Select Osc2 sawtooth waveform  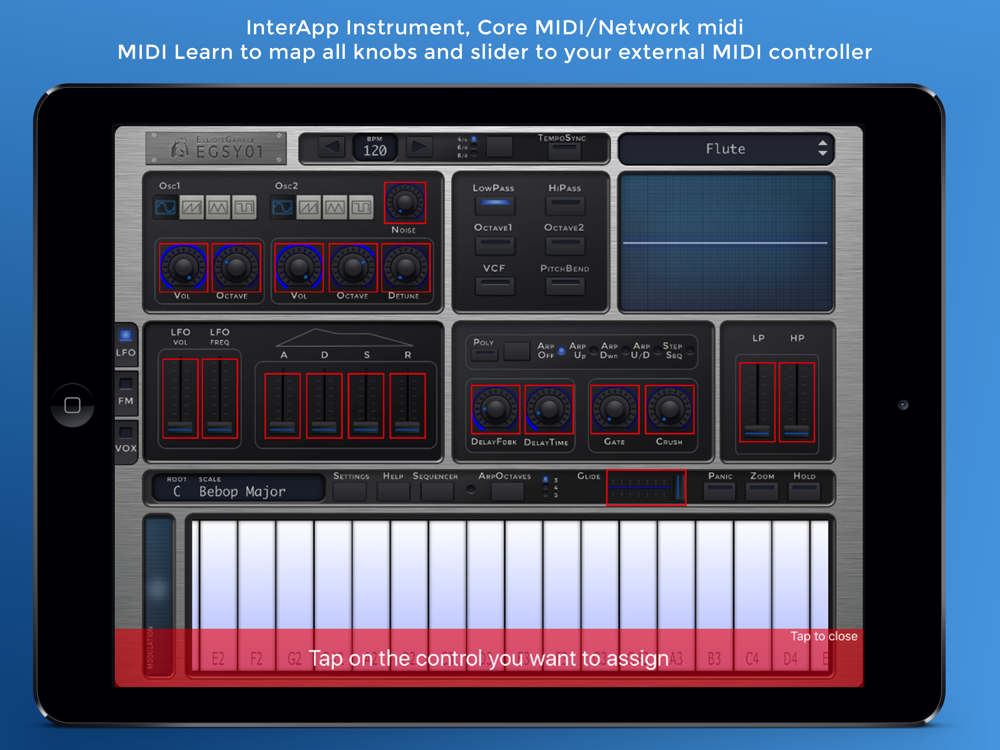coord(309,207)
